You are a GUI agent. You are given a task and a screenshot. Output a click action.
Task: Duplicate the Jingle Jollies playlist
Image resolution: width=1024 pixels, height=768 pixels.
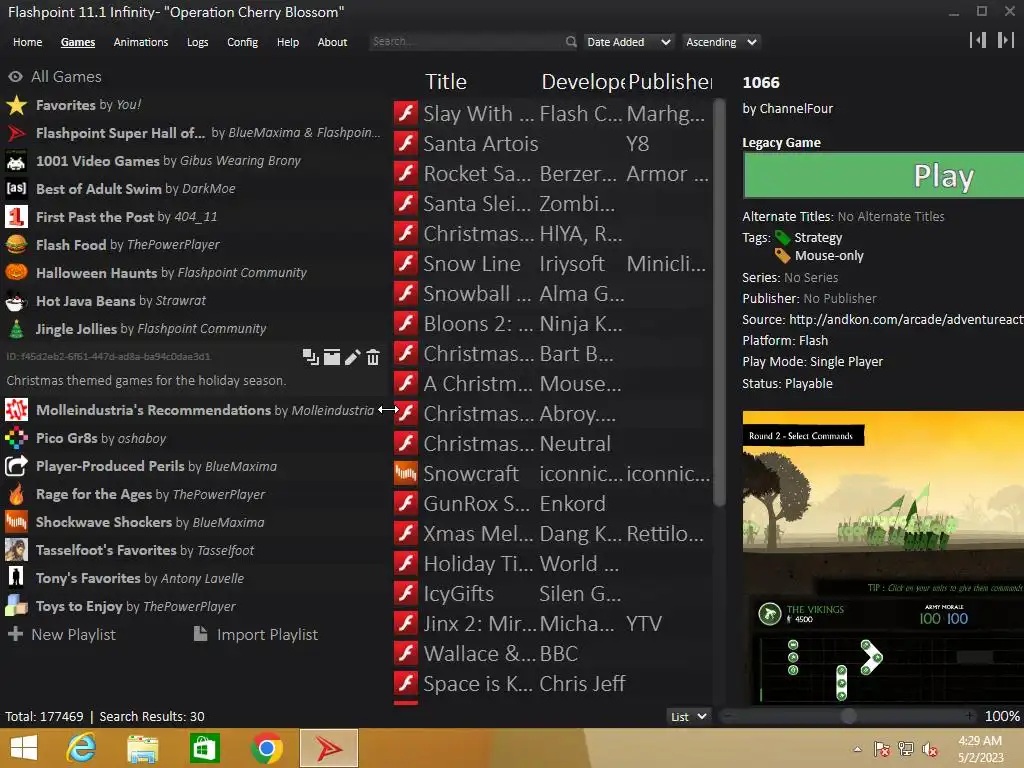[x=311, y=357]
